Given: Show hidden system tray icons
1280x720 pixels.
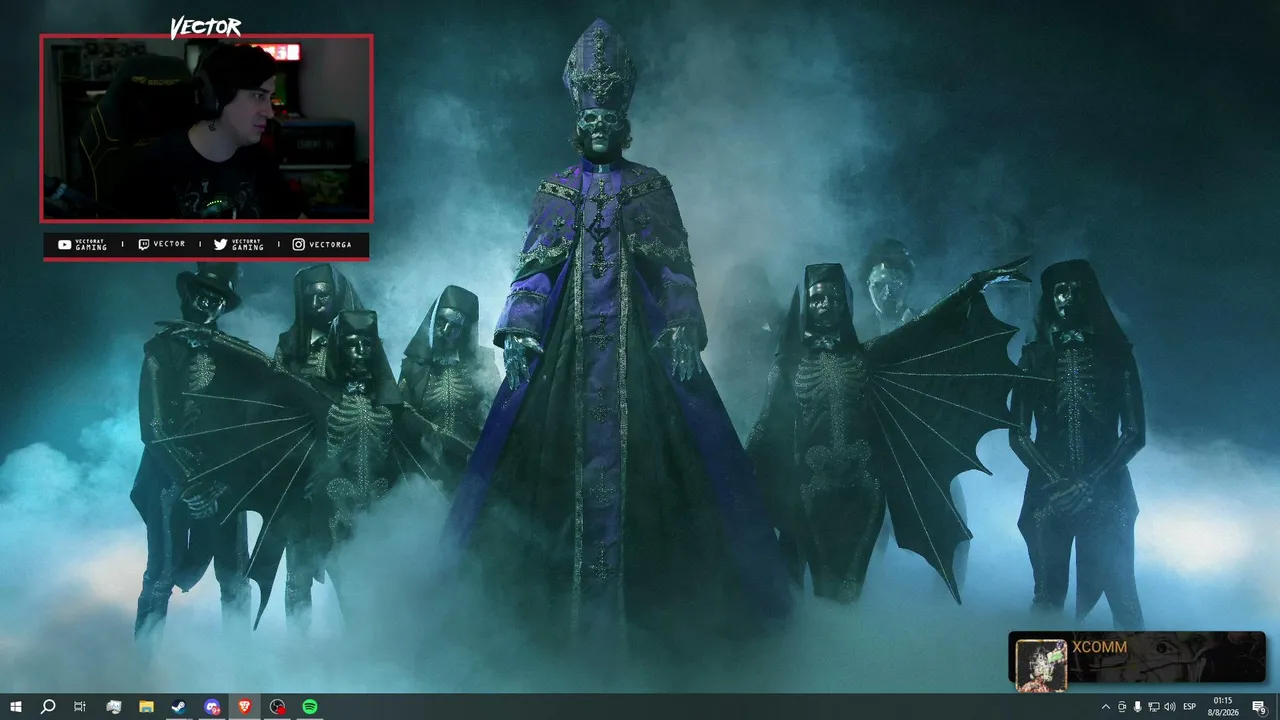Looking at the screenshot, I should (x=1105, y=707).
